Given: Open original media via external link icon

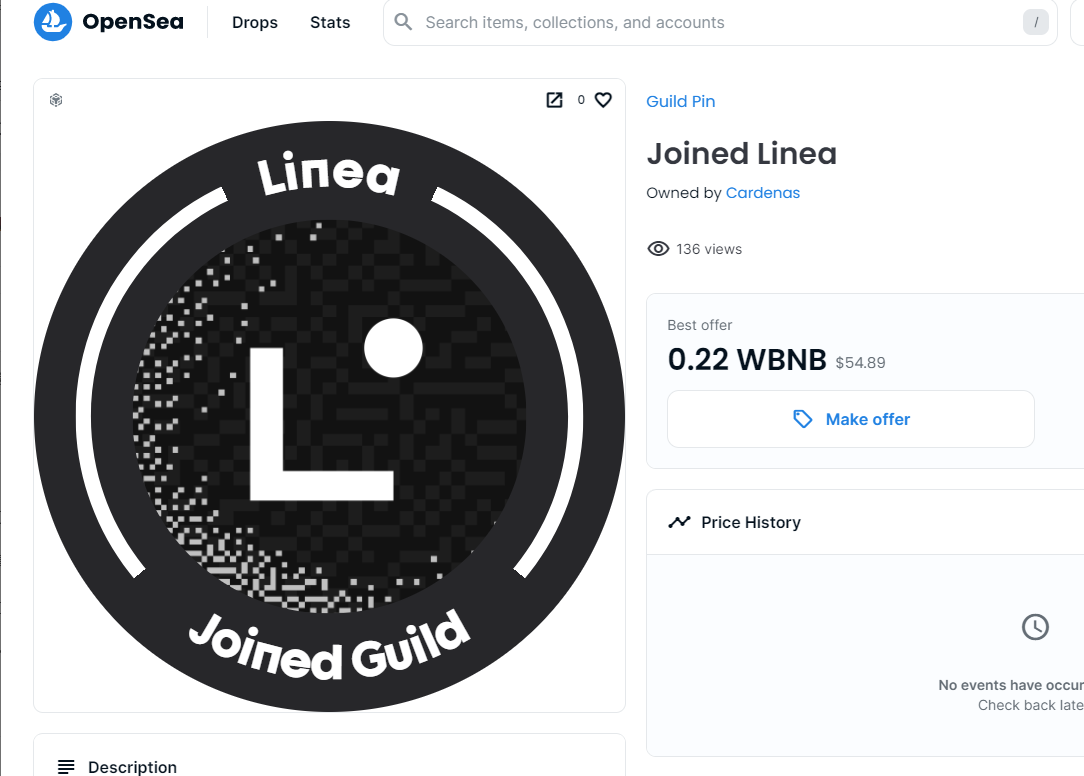Looking at the screenshot, I should pos(554,100).
